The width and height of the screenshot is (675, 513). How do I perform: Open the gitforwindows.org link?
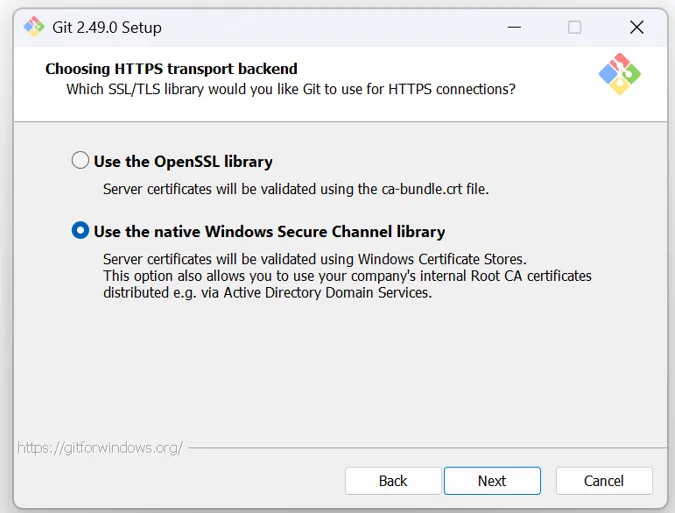click(x=100, y=447)
